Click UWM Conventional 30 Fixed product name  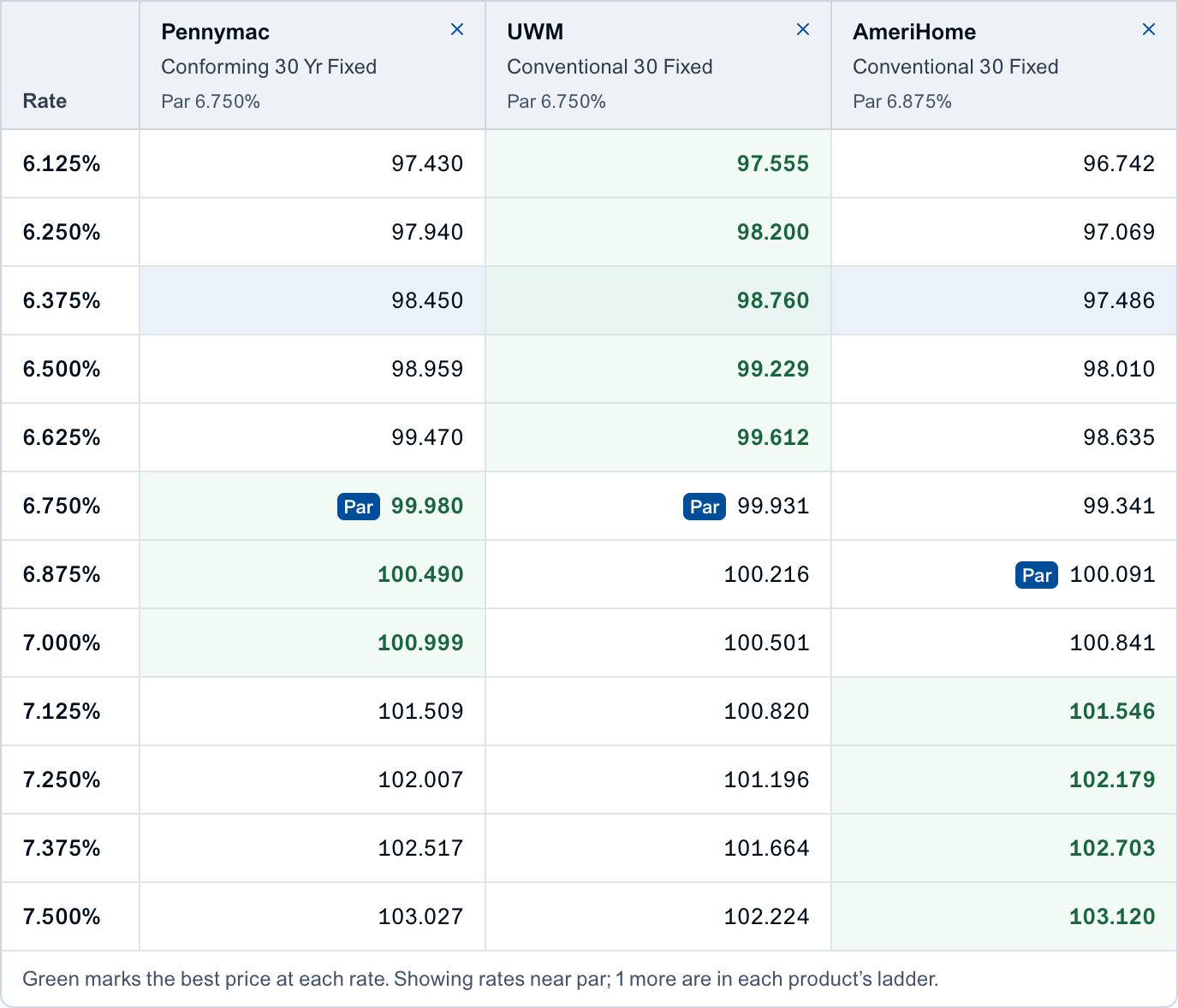610,67
